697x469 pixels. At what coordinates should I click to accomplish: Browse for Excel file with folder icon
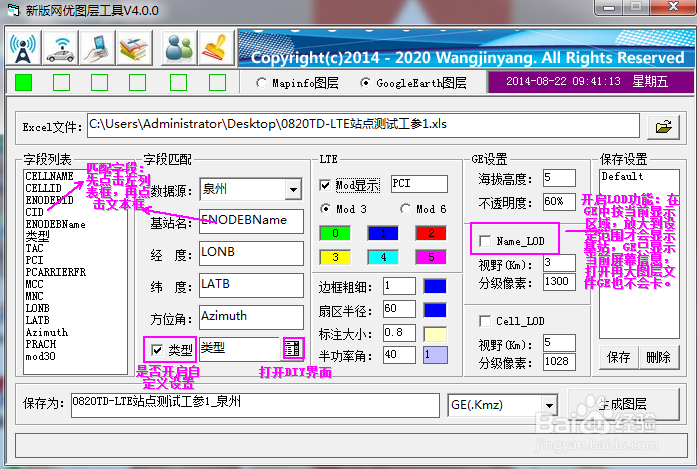pyautogui.click(x=663, y=127)
